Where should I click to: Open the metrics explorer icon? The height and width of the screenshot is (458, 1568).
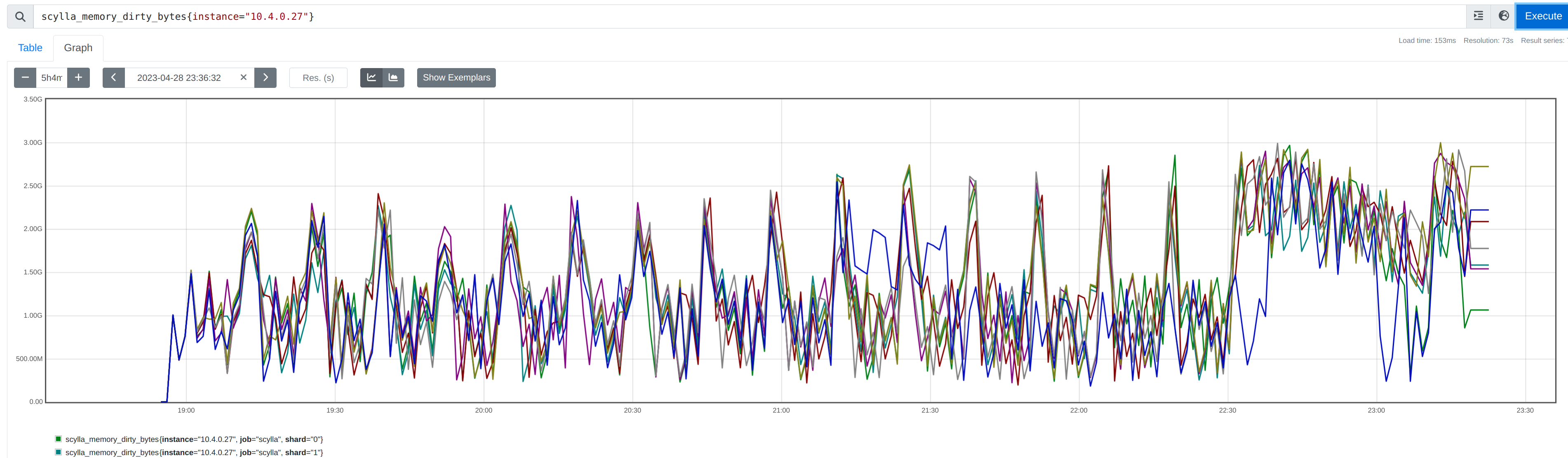1478,16
